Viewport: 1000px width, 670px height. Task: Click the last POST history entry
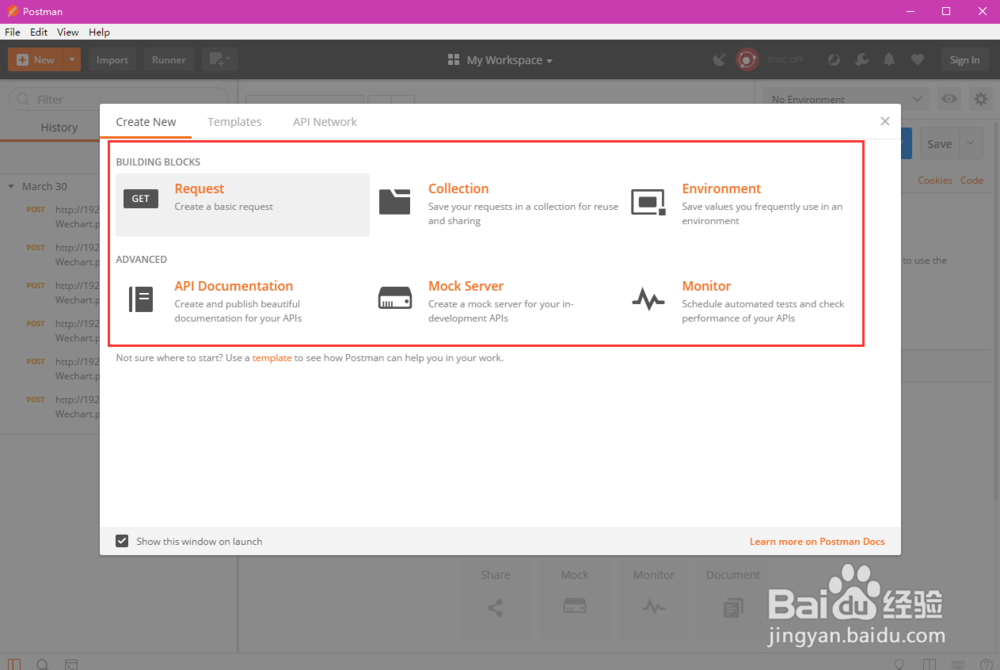62,407
